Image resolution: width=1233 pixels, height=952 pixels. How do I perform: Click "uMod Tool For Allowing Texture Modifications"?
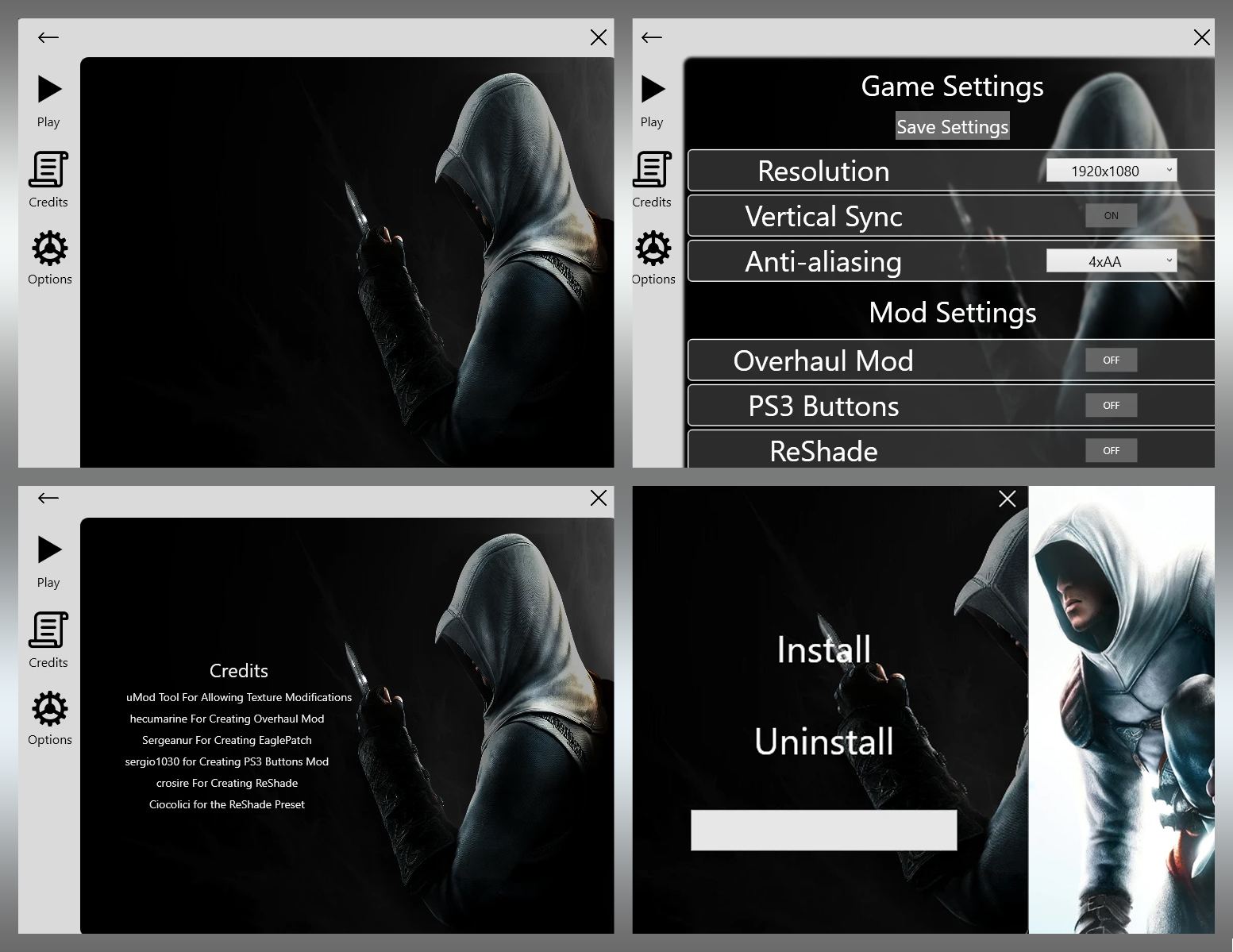point(239,697)
